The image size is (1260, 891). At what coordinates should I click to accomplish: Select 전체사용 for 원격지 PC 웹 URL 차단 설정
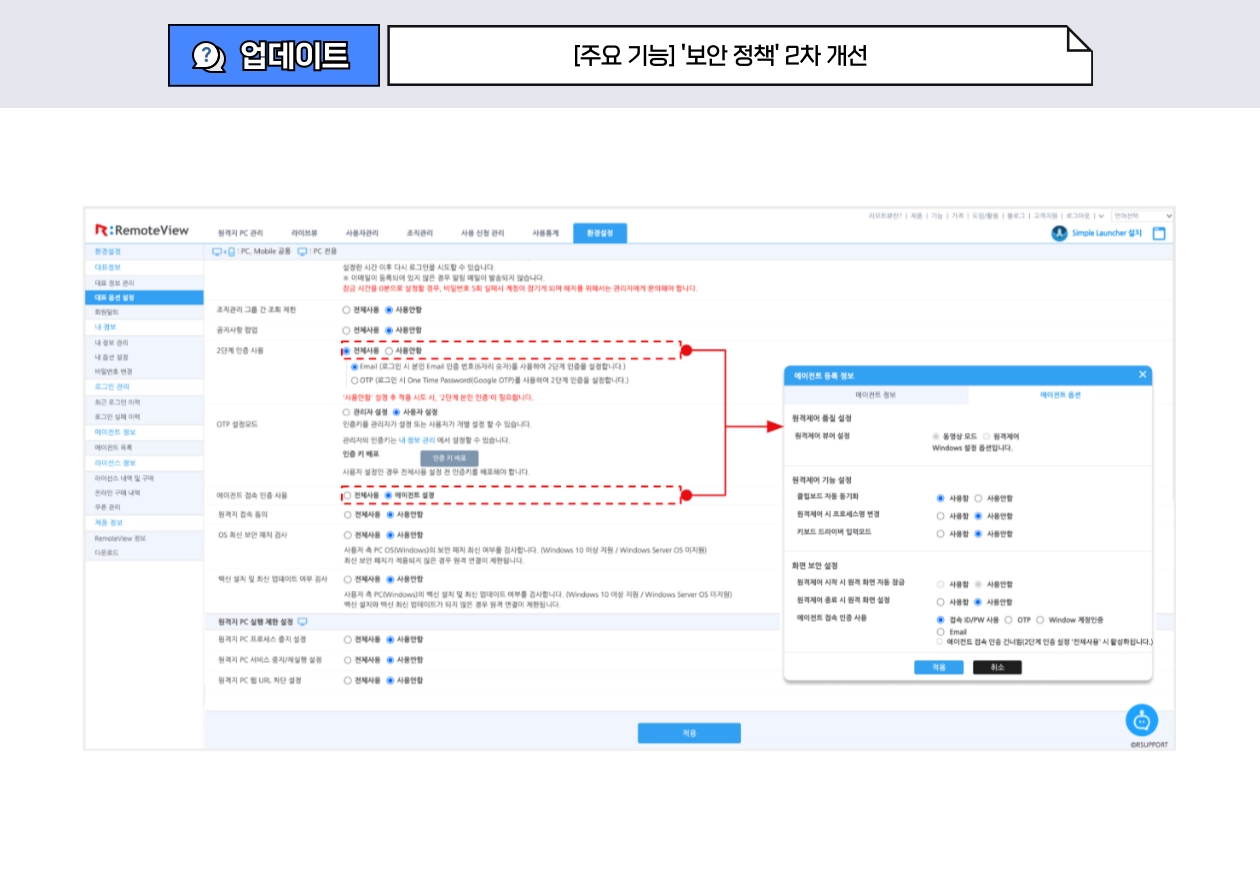347,680
